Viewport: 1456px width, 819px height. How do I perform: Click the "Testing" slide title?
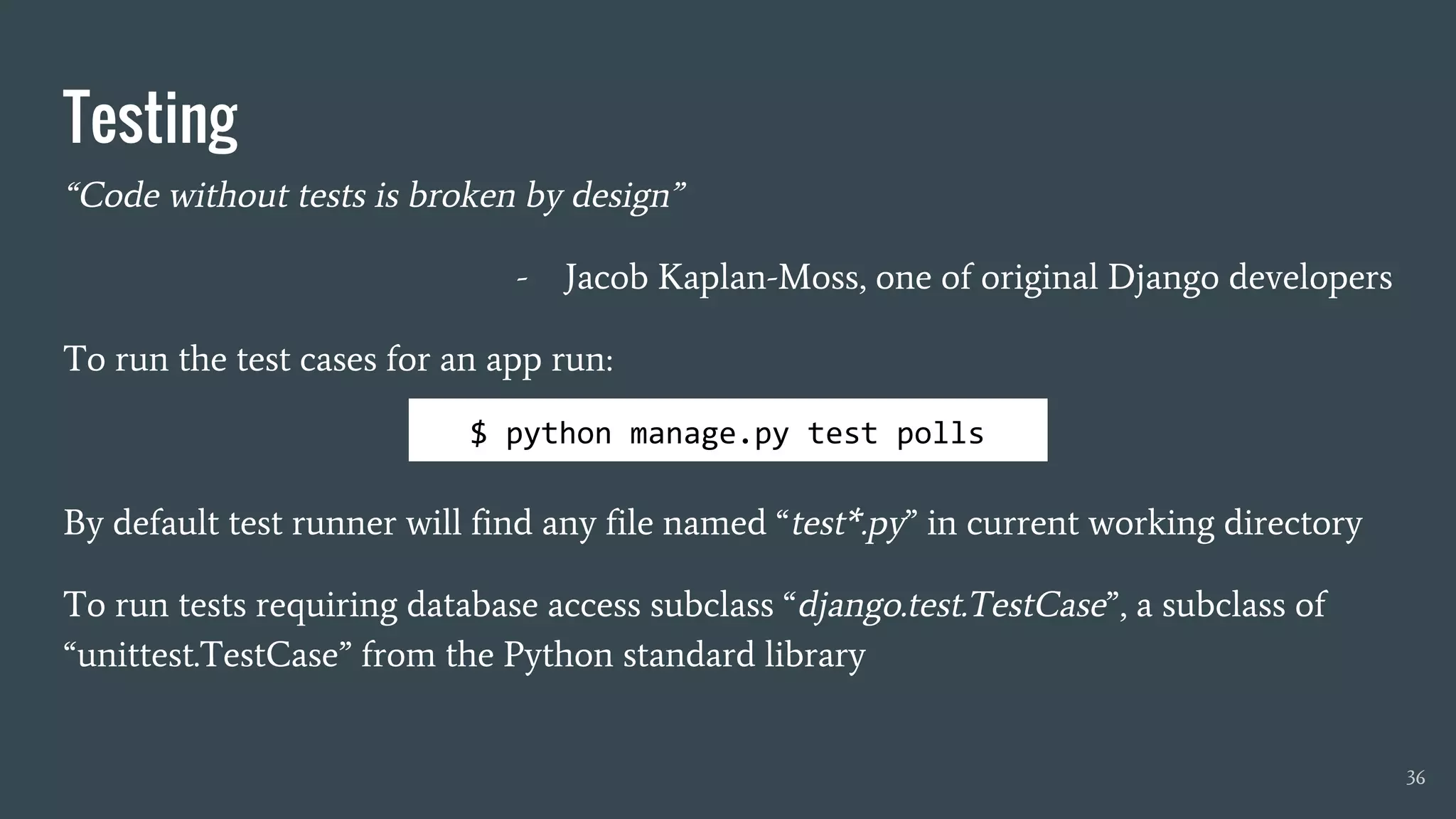[150, 118]
